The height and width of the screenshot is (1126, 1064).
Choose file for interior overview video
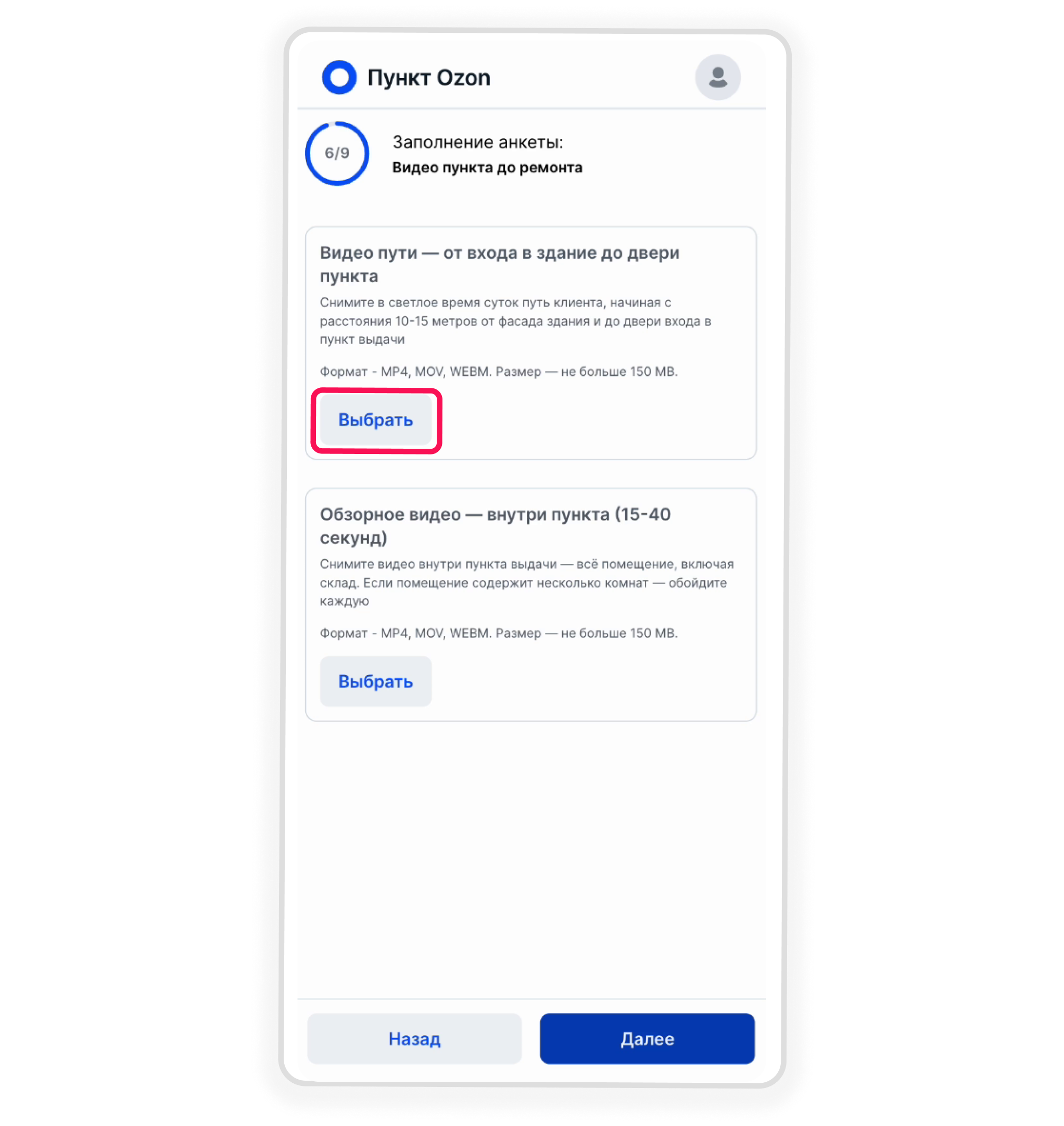click(375, 681)
